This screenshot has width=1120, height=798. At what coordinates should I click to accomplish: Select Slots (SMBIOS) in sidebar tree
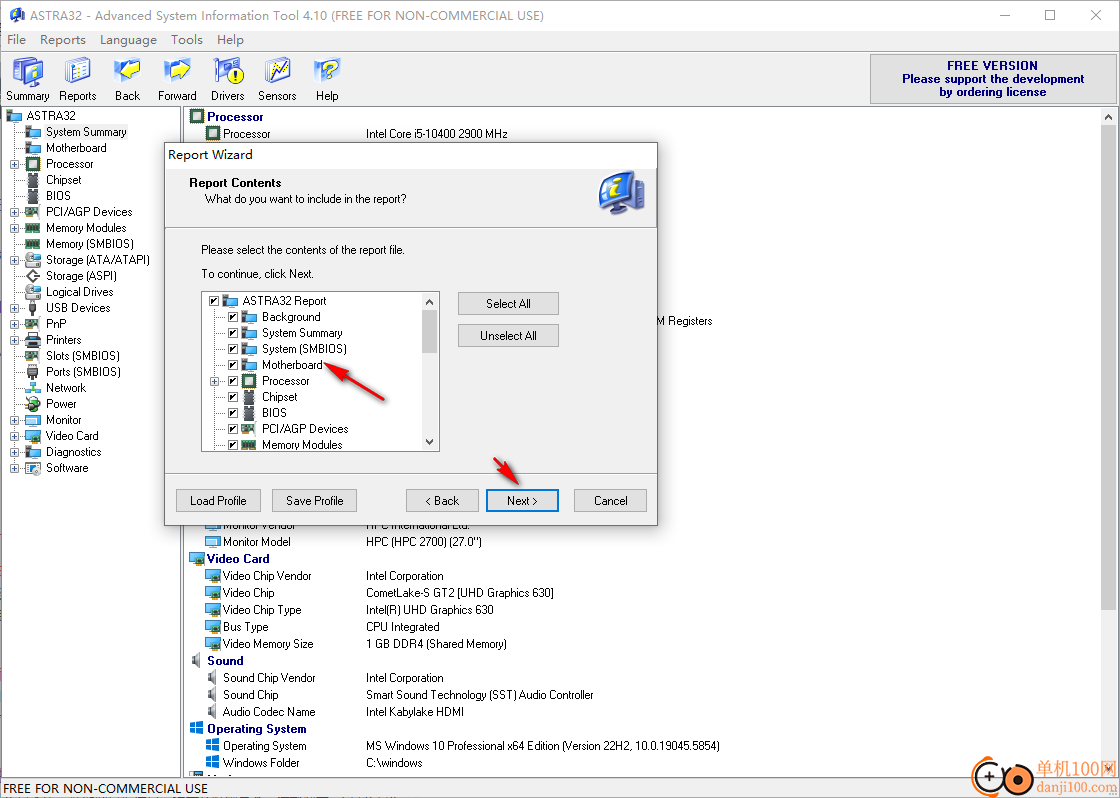[82, 356]
